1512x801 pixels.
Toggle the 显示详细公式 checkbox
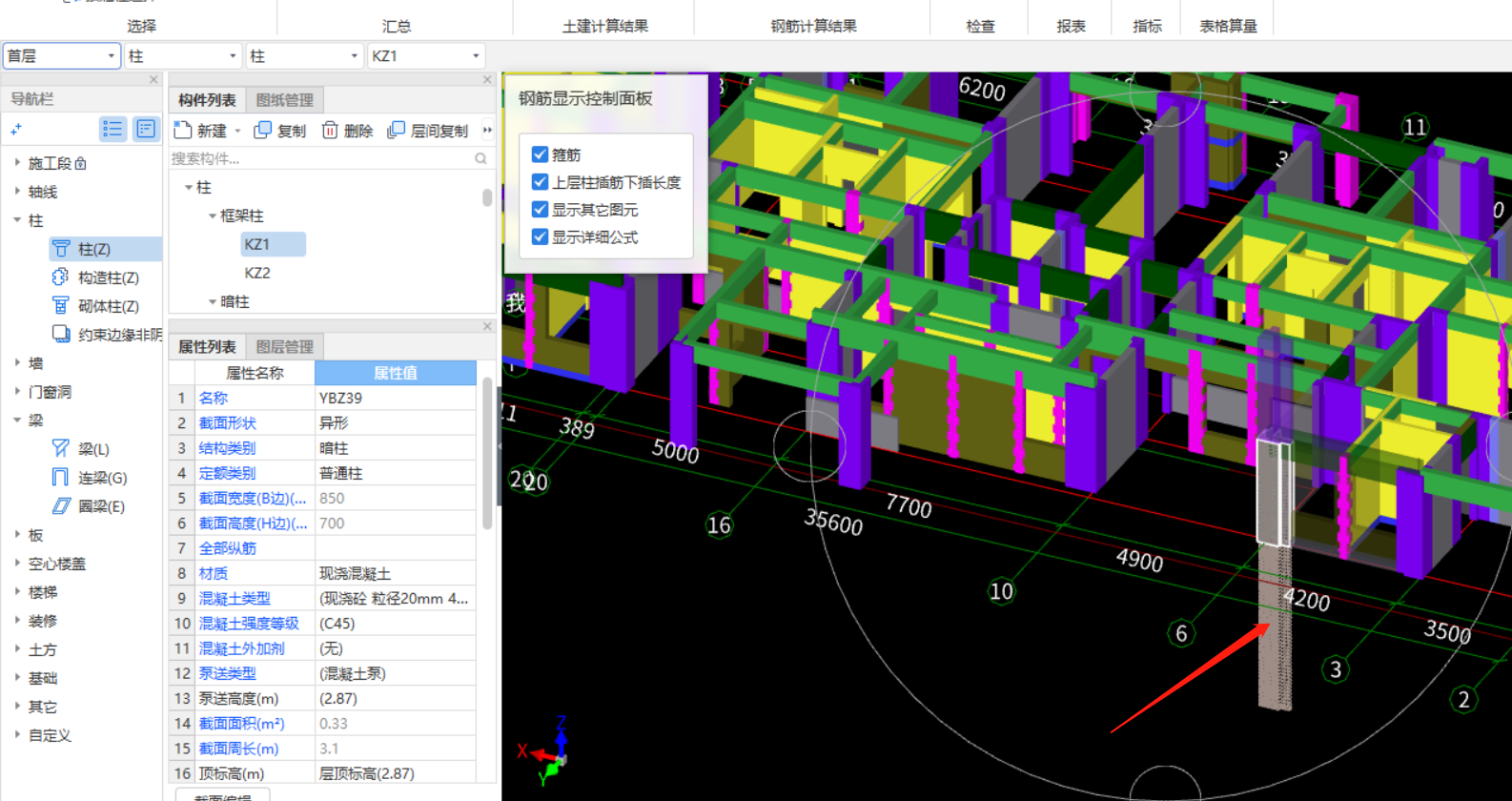(x=540, y=237)
